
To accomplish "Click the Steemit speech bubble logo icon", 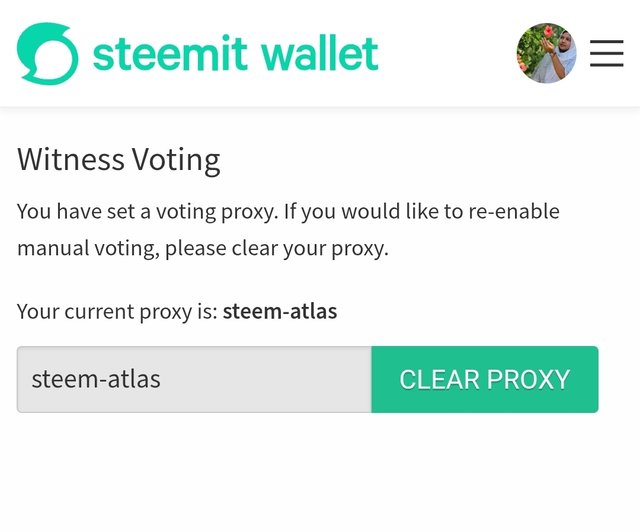I will pos(46,53).
